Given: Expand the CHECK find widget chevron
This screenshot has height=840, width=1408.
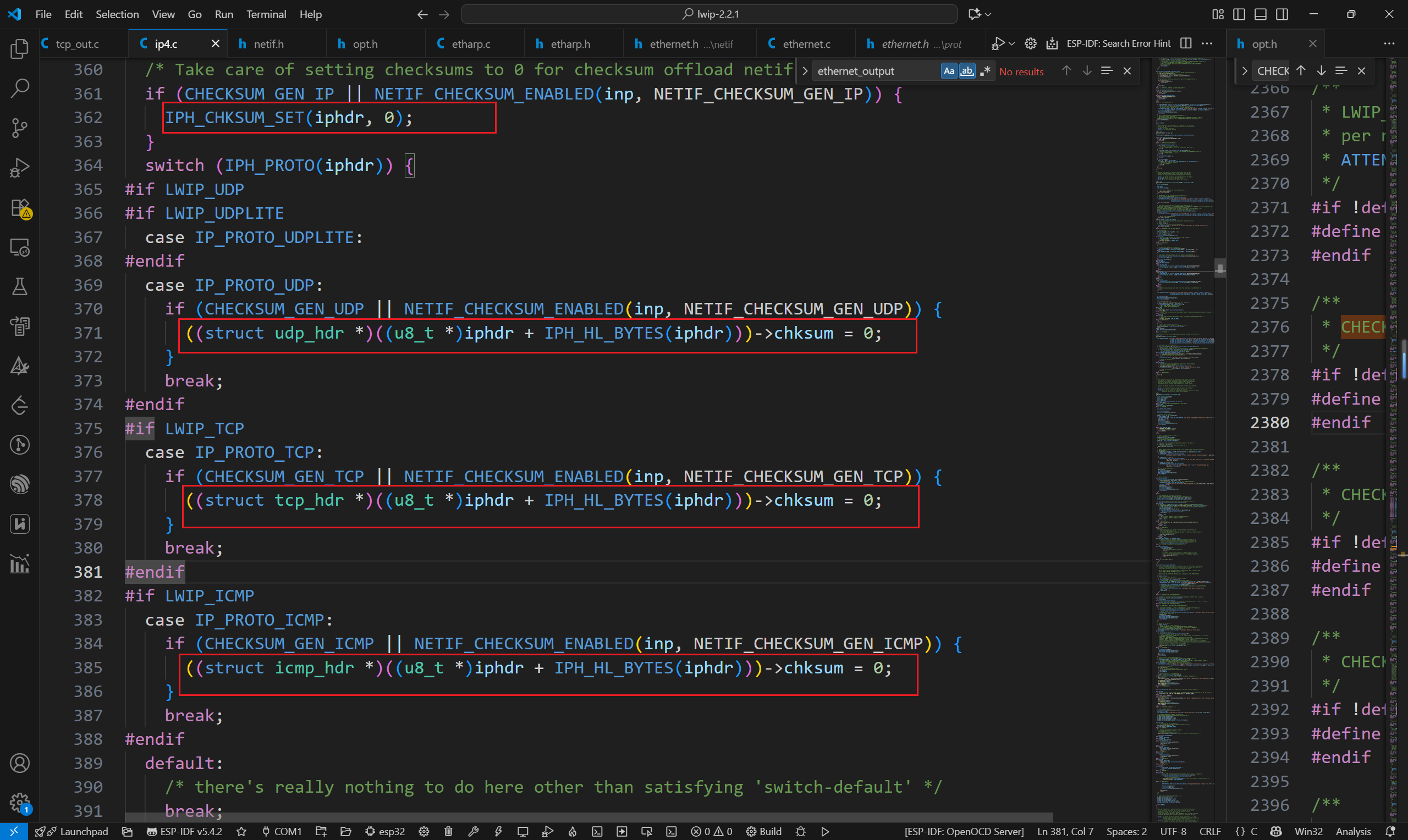Looking at the screenshot, I should click(x=1245, y=70).
